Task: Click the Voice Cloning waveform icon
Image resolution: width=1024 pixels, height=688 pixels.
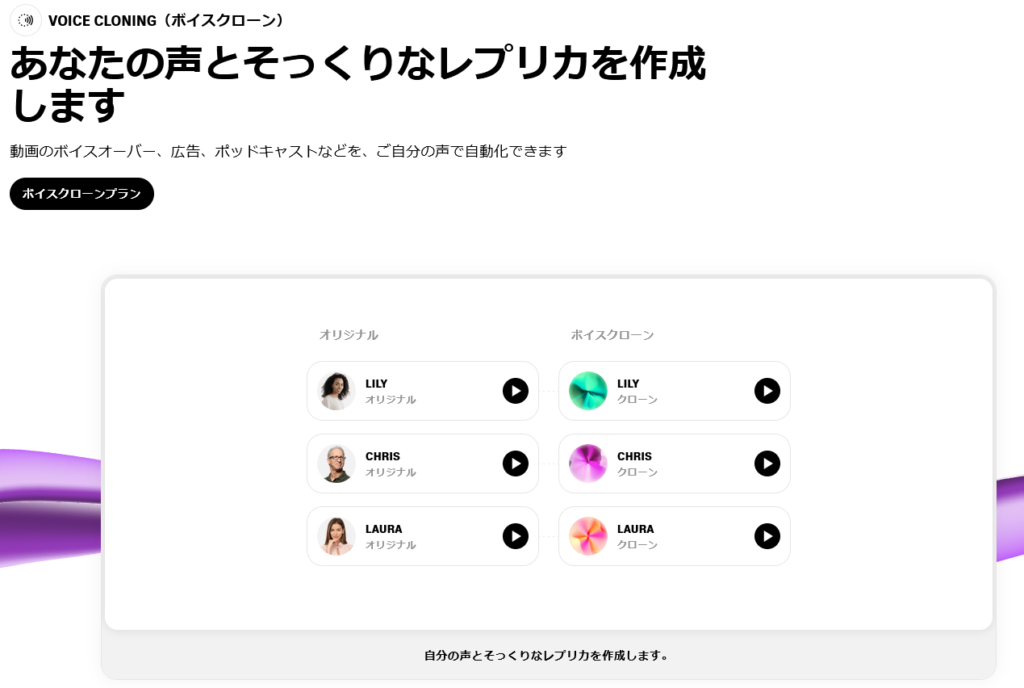Action: click(25, 20)
